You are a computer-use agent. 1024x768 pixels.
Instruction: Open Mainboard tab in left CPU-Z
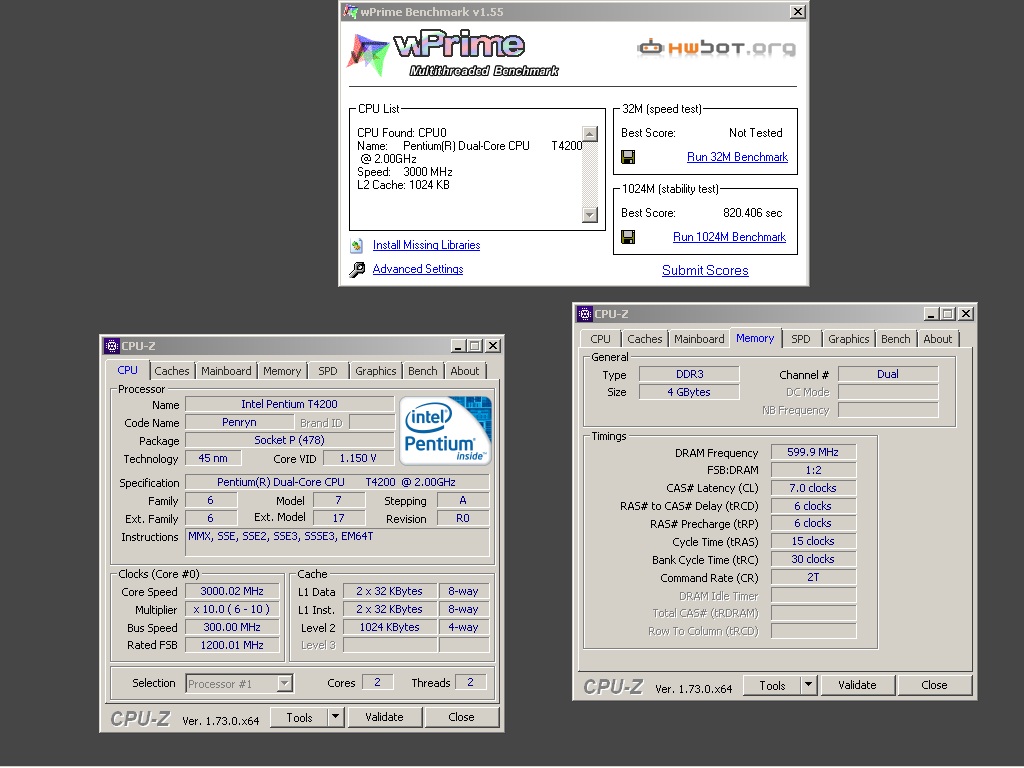click(x=226, y=371)
